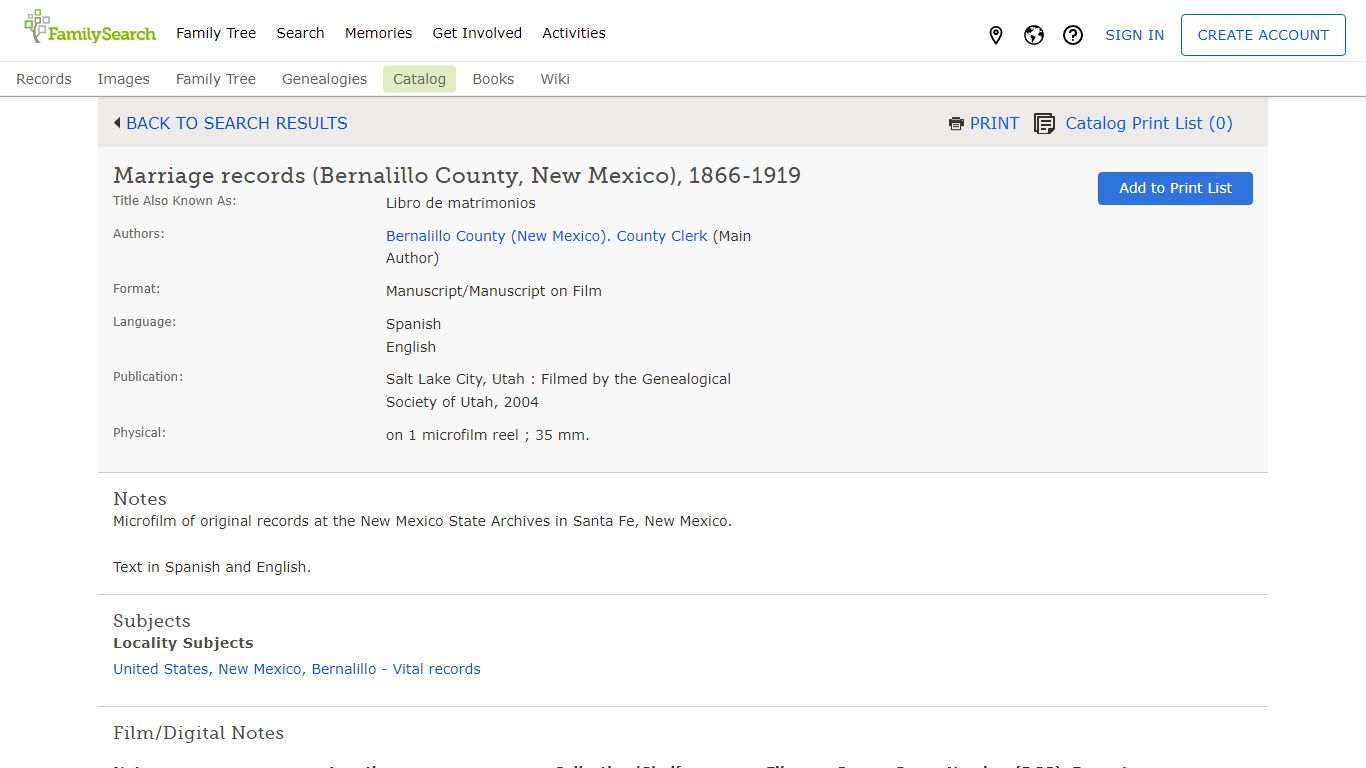
Task: Open the Get Involved menu
Action: coord(477,33)
